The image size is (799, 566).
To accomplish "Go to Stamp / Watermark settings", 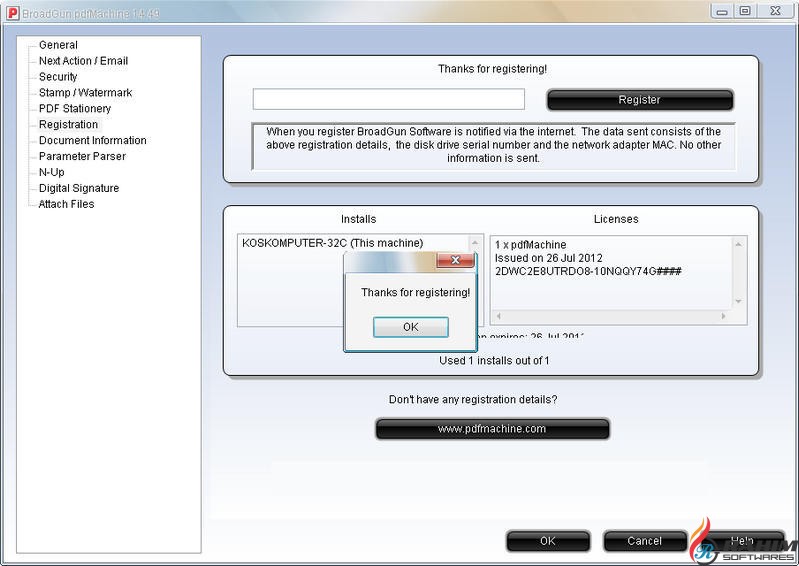I will (85, 93).
